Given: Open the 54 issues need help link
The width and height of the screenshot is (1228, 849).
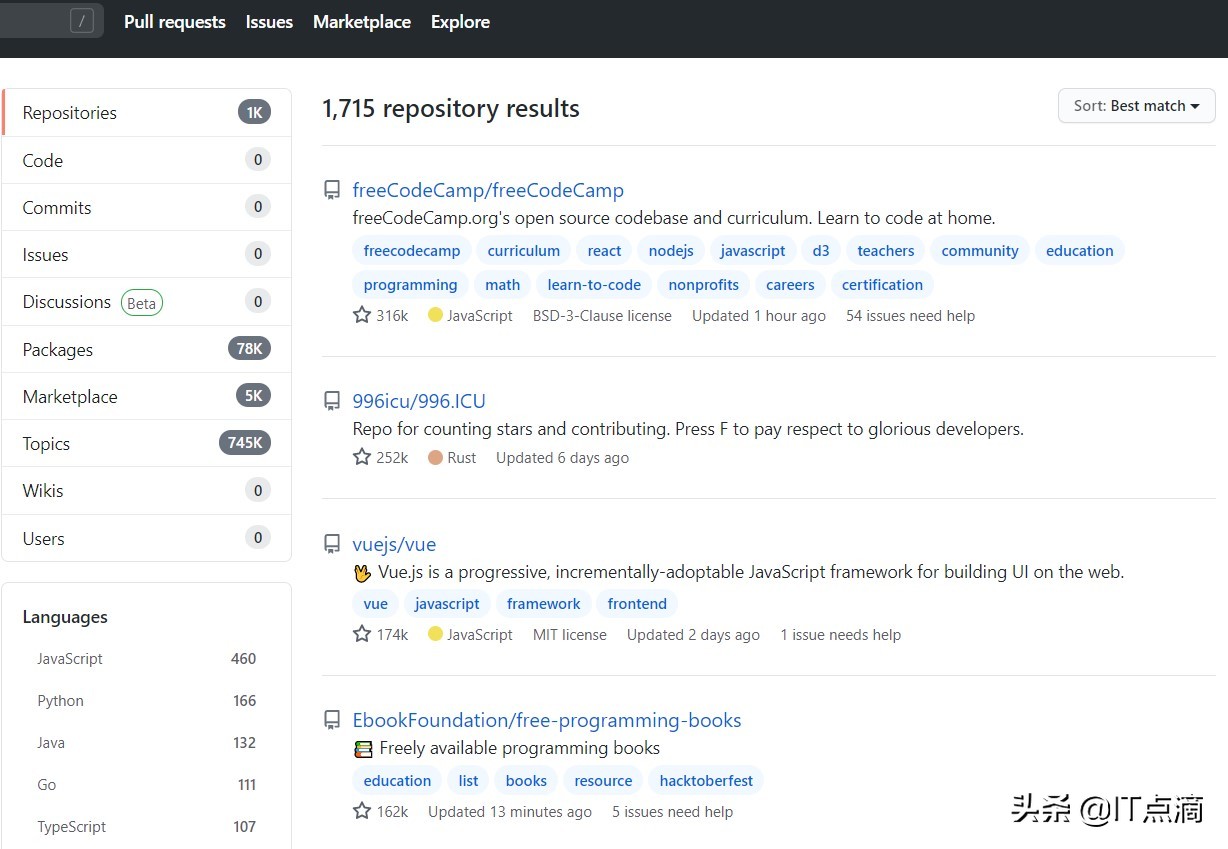Looking at the screenshot, I should click(x=910, y=315).
